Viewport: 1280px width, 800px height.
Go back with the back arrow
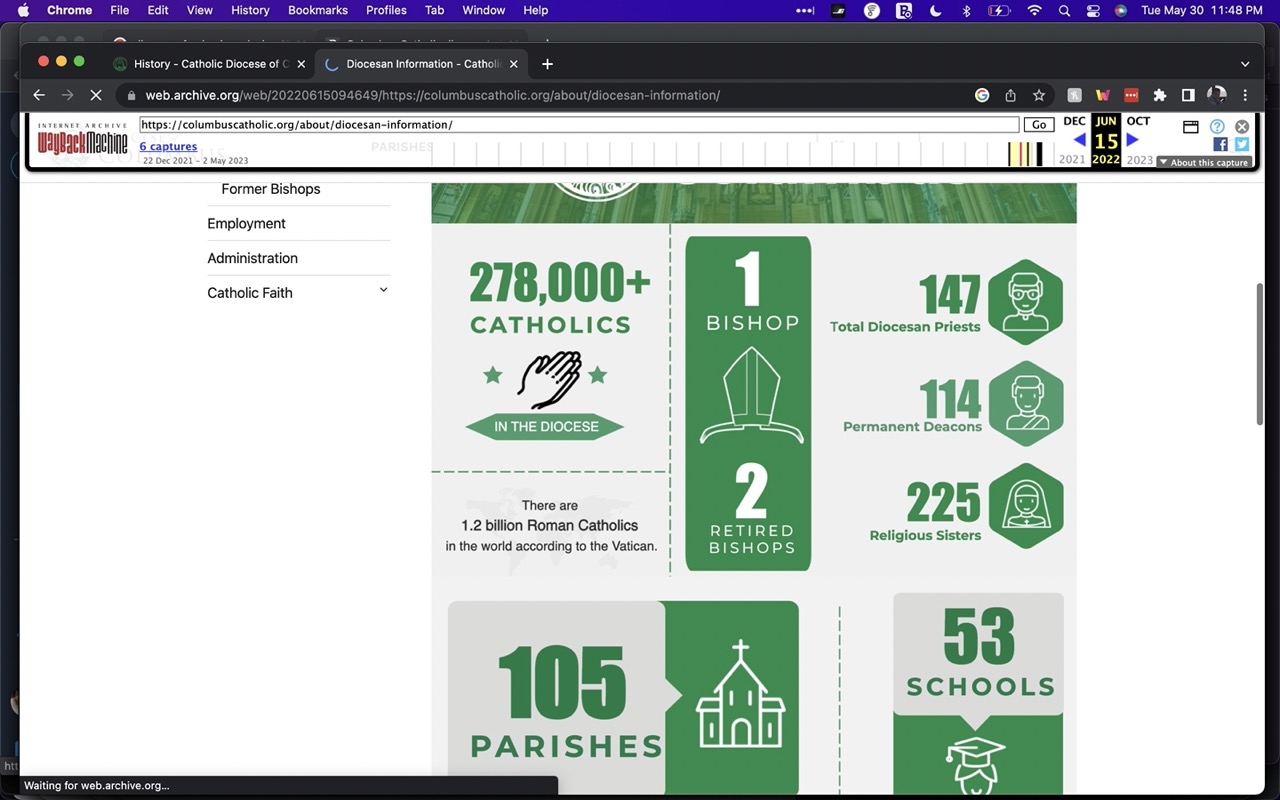pos(39,95)
